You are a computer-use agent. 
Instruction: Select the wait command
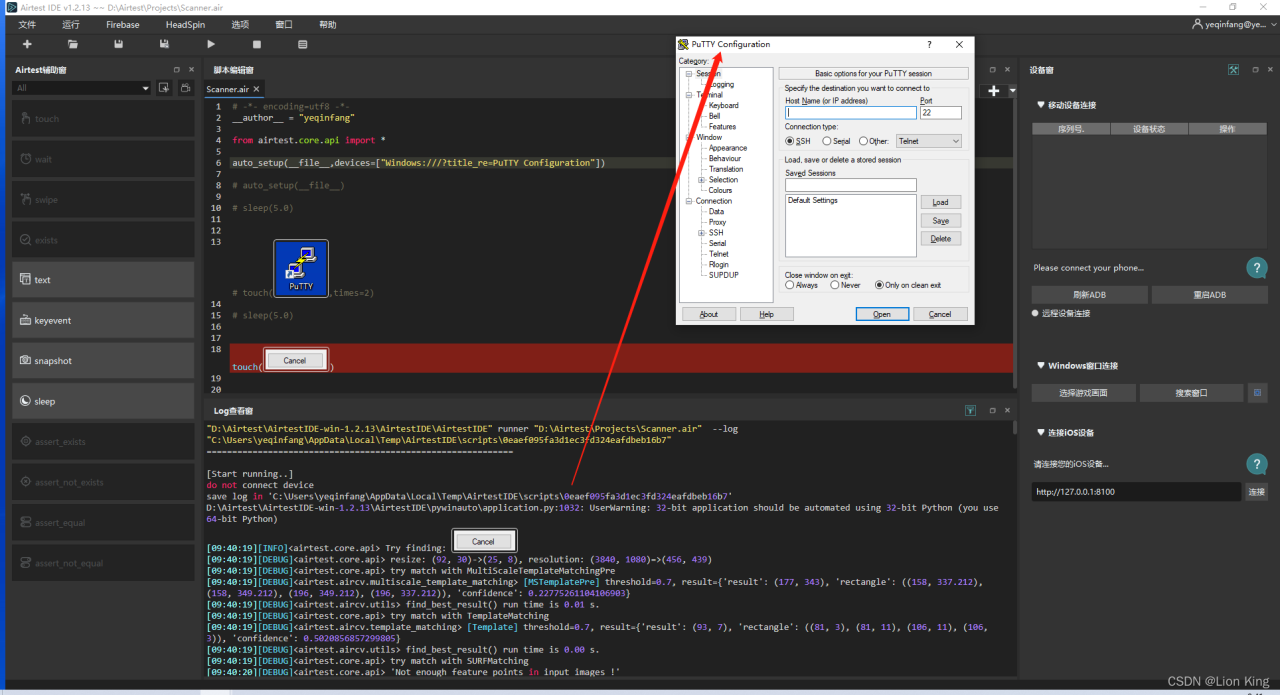(x=103, y=159)
